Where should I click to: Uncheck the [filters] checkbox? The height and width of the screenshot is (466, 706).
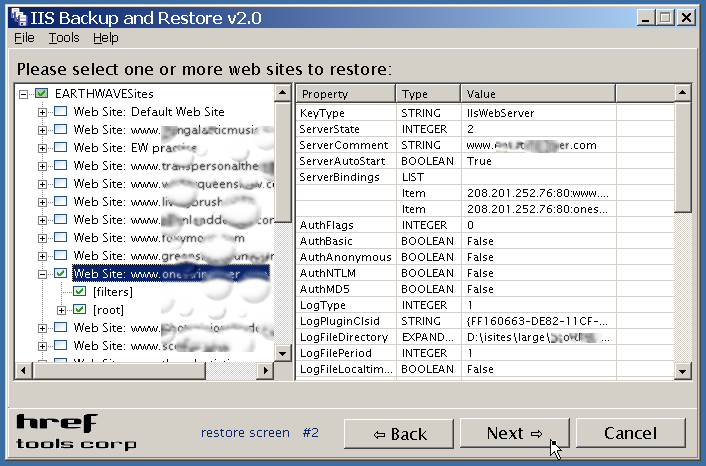(x=80, y=291)
